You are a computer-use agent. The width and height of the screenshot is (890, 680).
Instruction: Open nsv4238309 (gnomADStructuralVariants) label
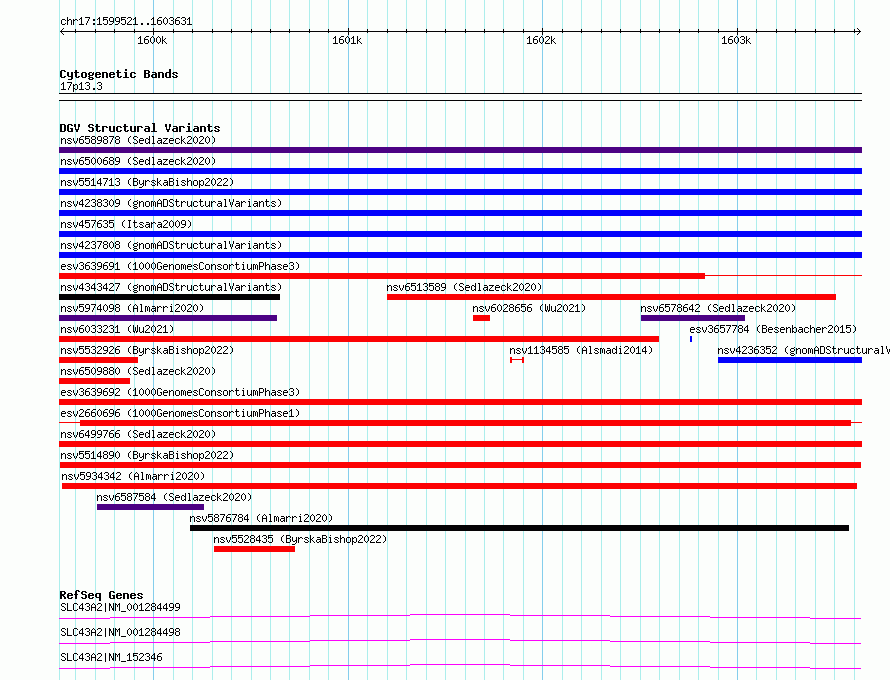point(171,203)
